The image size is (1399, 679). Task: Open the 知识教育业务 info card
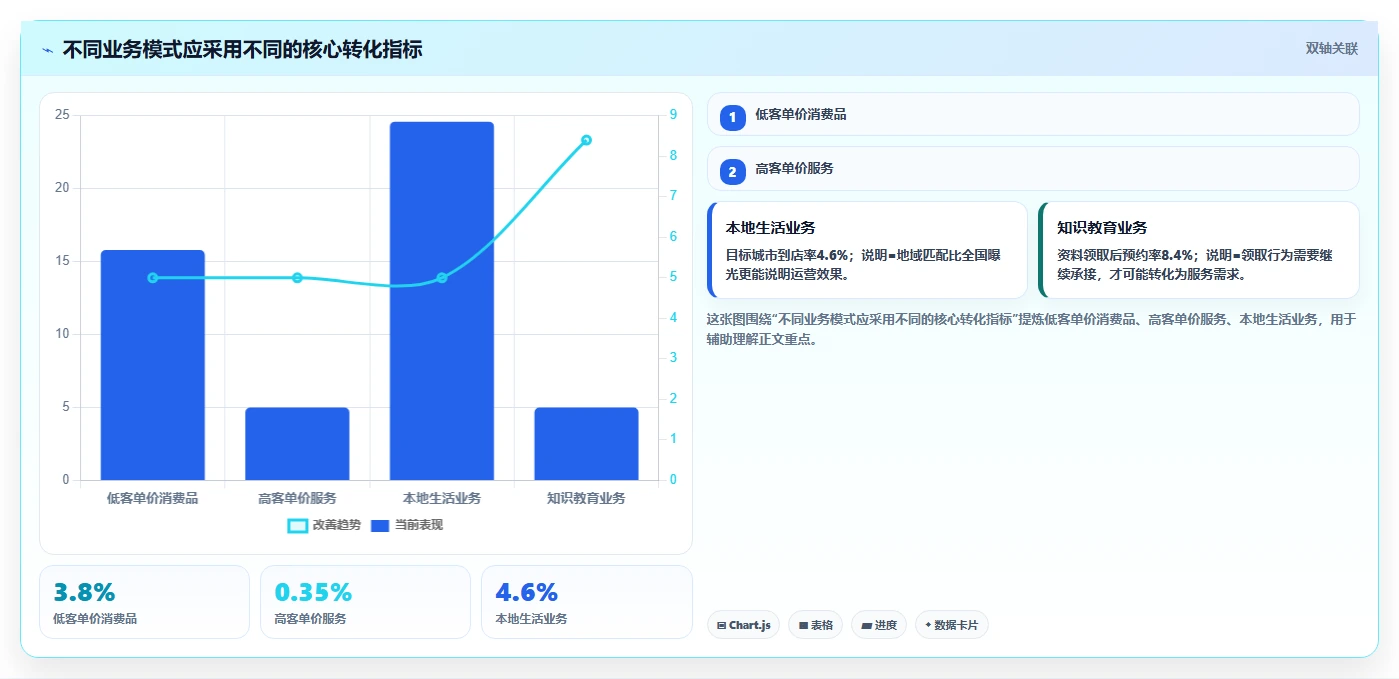1199,250
